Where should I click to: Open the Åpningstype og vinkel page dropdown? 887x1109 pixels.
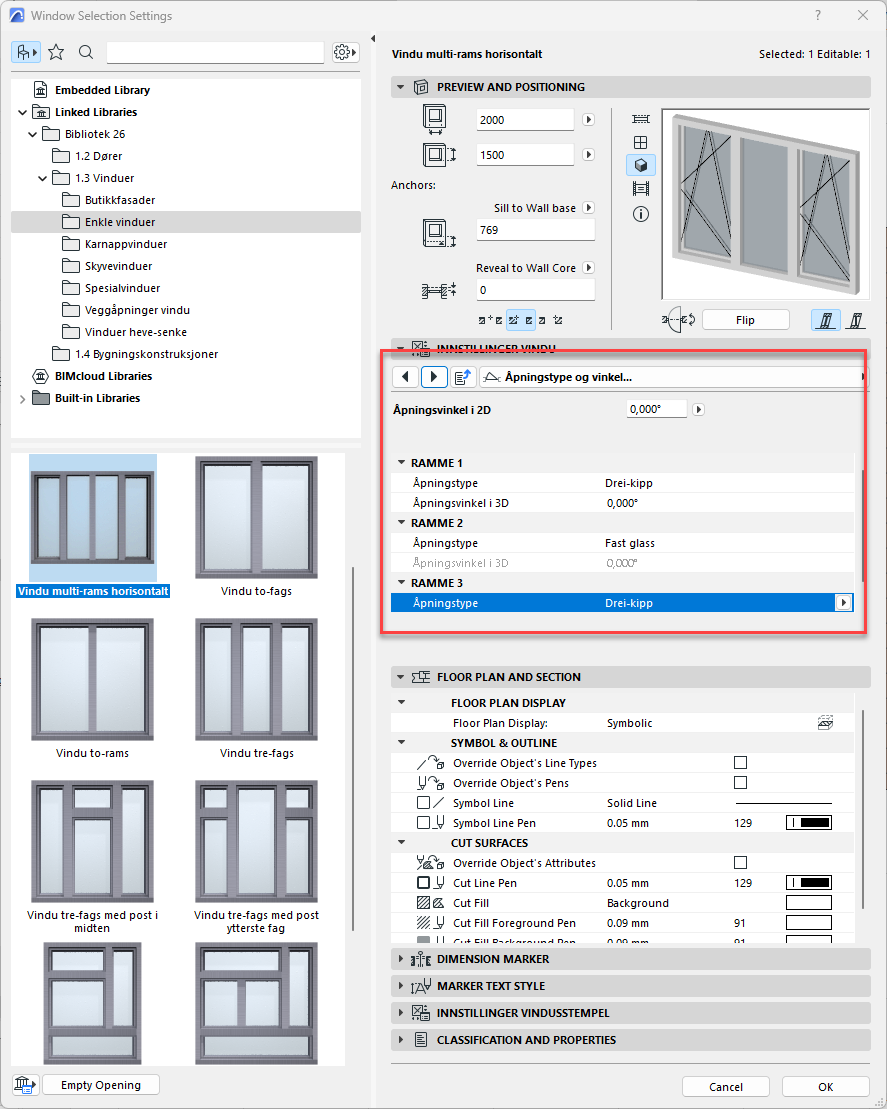click(x=672, y=377)
